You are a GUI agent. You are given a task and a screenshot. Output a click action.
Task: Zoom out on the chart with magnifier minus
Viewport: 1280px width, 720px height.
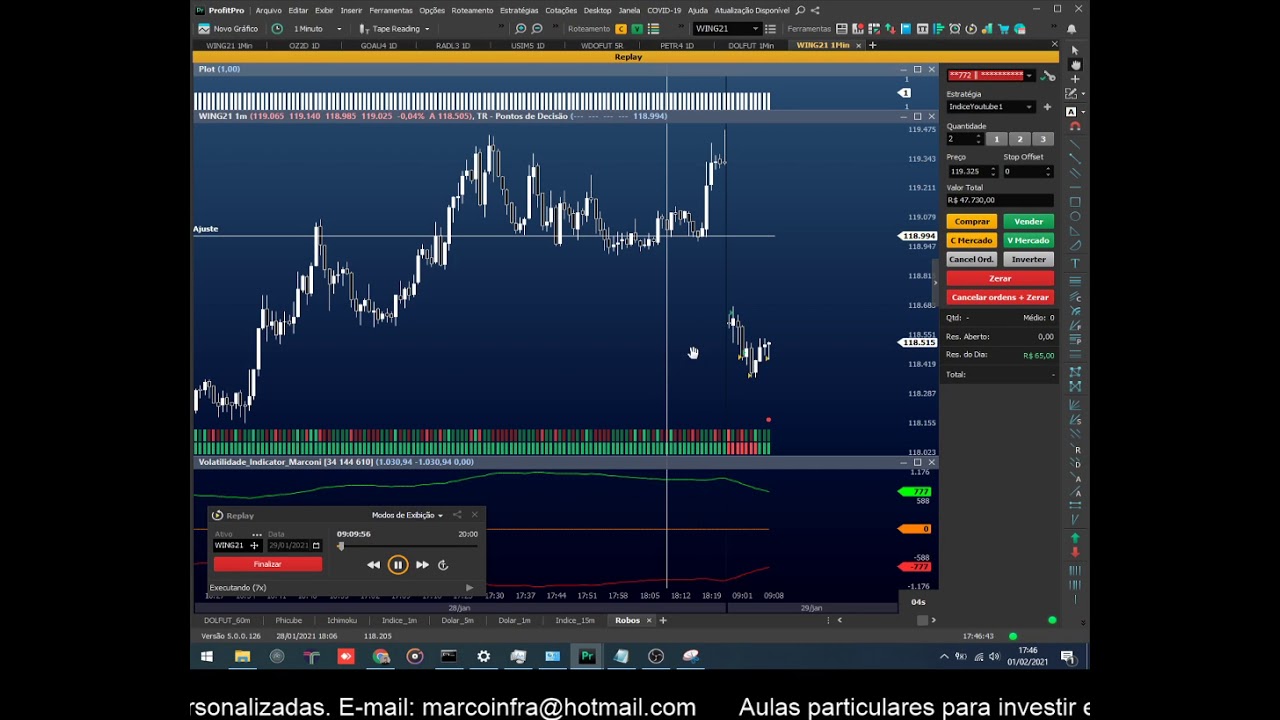click(x=537, y=28)
